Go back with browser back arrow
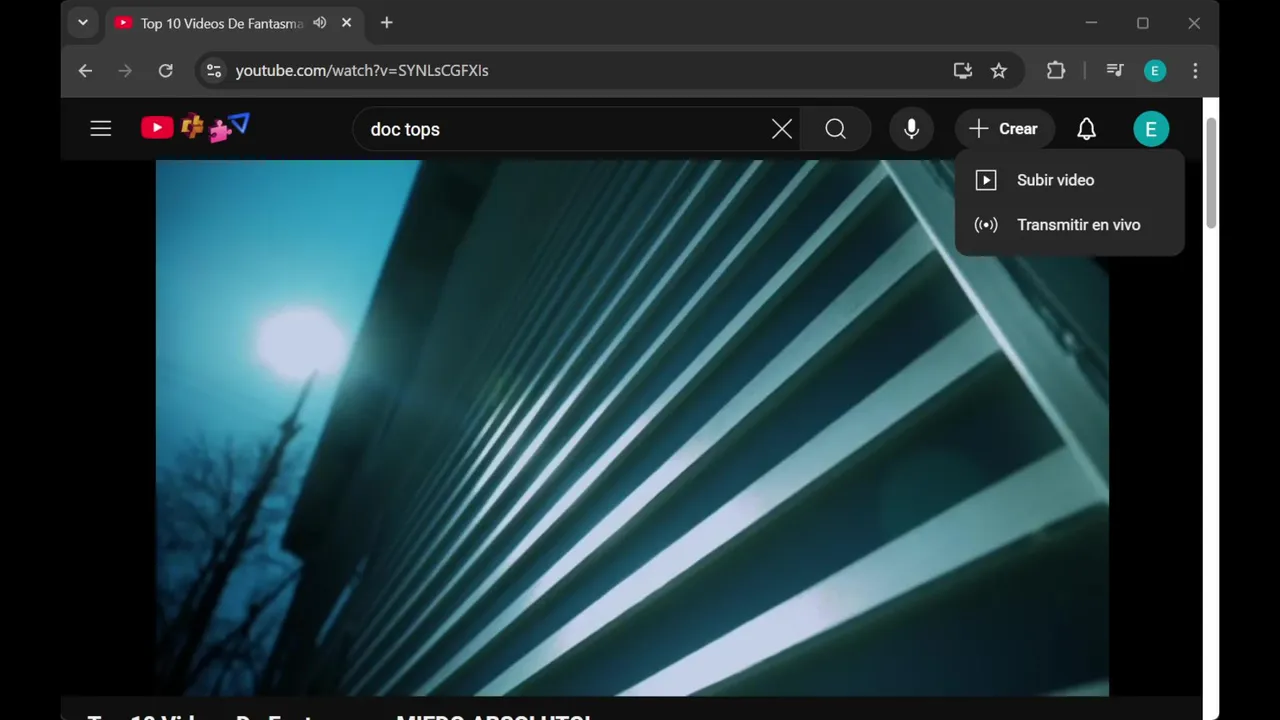This screenshot has width=1280, height=720. click(85, 71)
